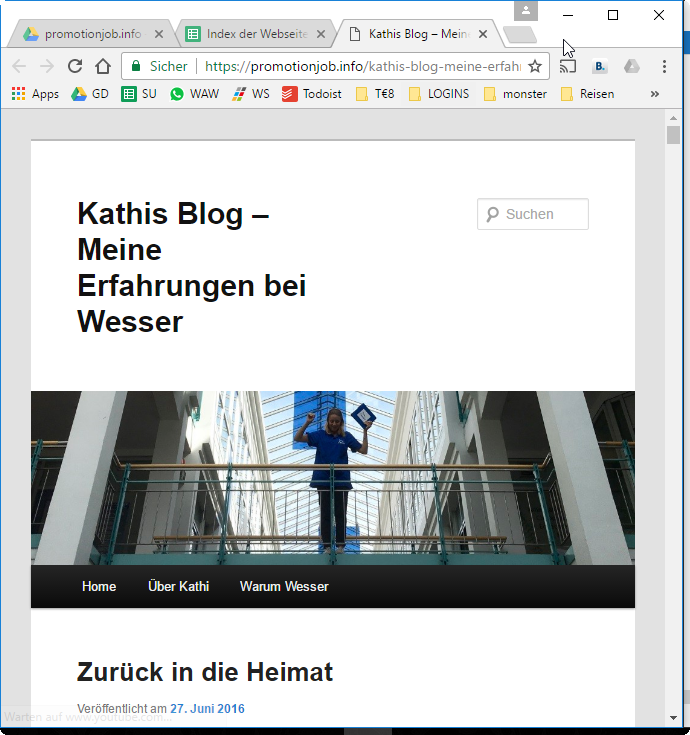The width and height of the screenshot is (690, 735).
Task: Go to the browser home page icon
Action: coord(103,67)
